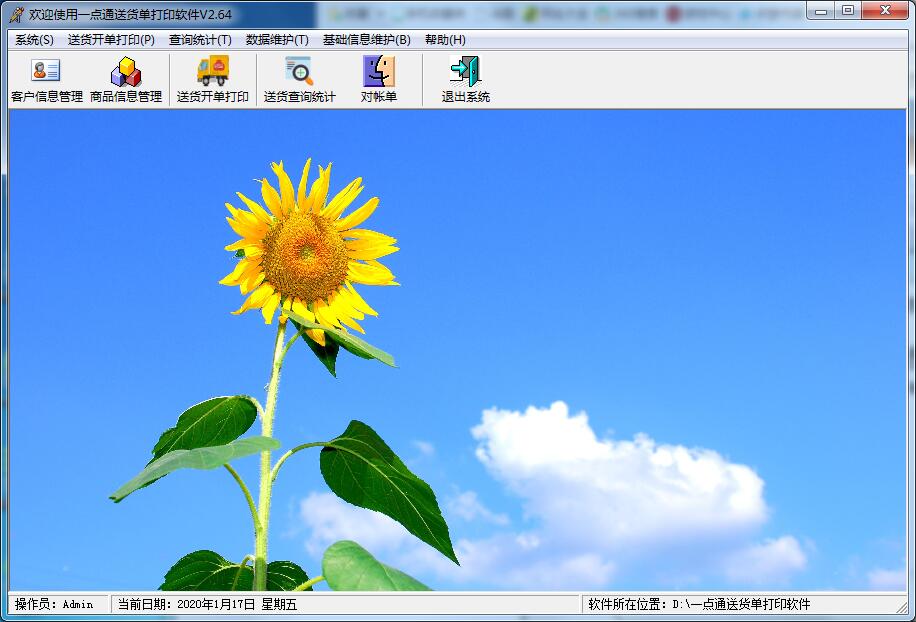Click the 软件所在位置 path in status bar

(x=699, y=604)
